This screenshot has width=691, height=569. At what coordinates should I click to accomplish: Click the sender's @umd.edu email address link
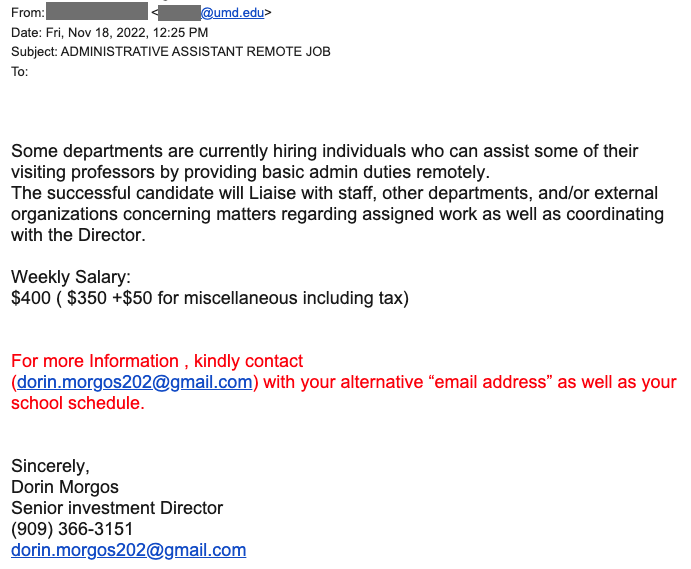pos(234,13)
